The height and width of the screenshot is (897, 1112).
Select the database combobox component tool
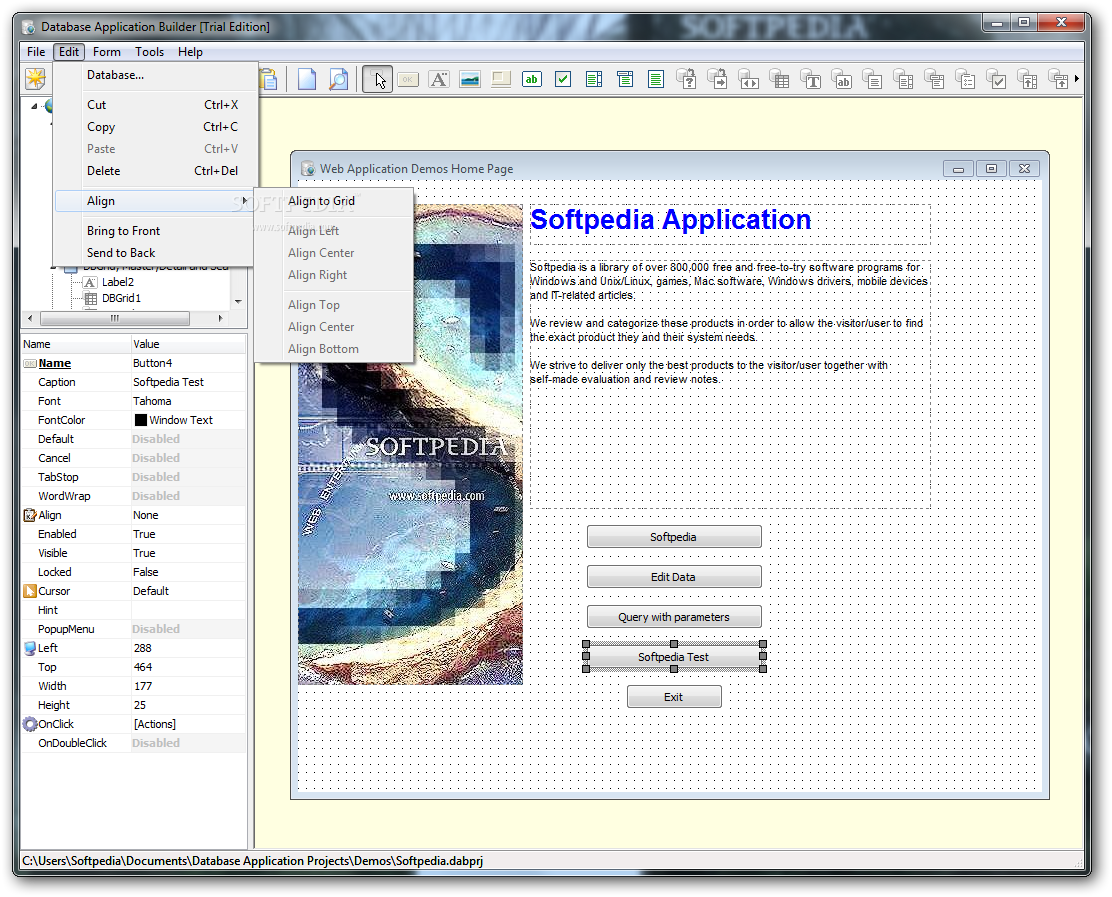coord(935,79)
